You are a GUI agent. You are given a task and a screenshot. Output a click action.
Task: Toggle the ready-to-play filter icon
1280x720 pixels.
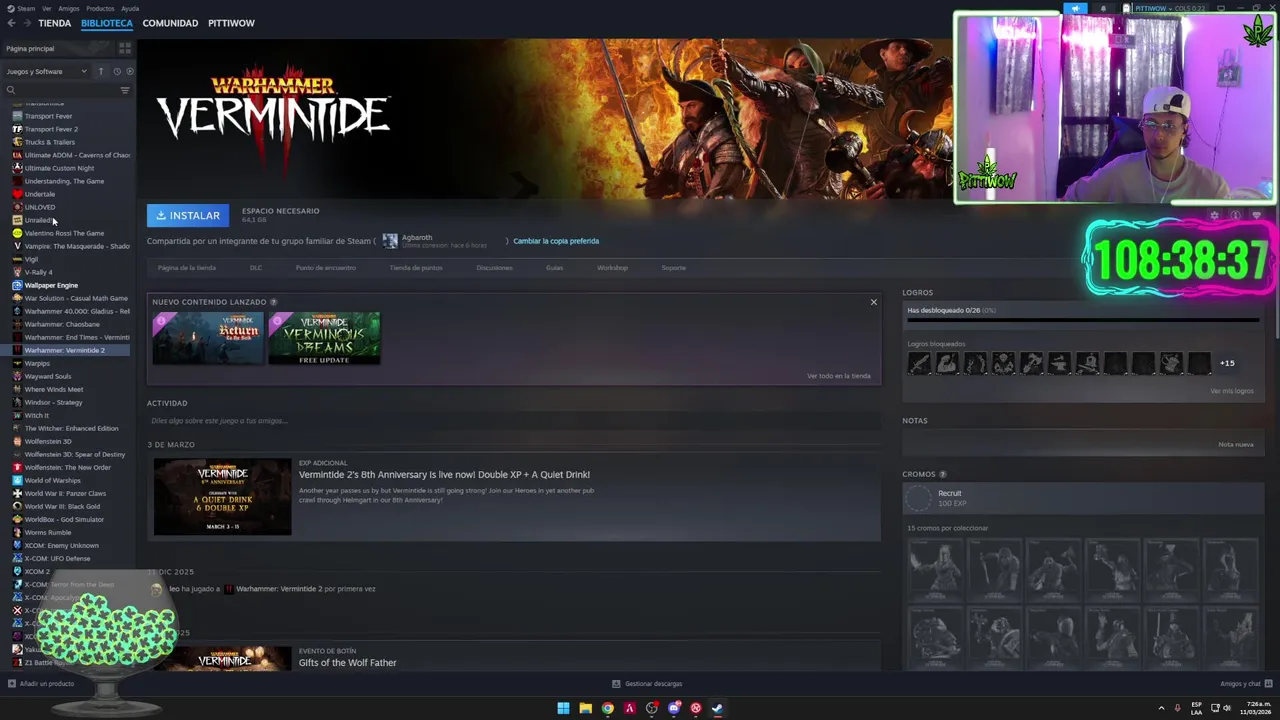[x=129, y=71]
